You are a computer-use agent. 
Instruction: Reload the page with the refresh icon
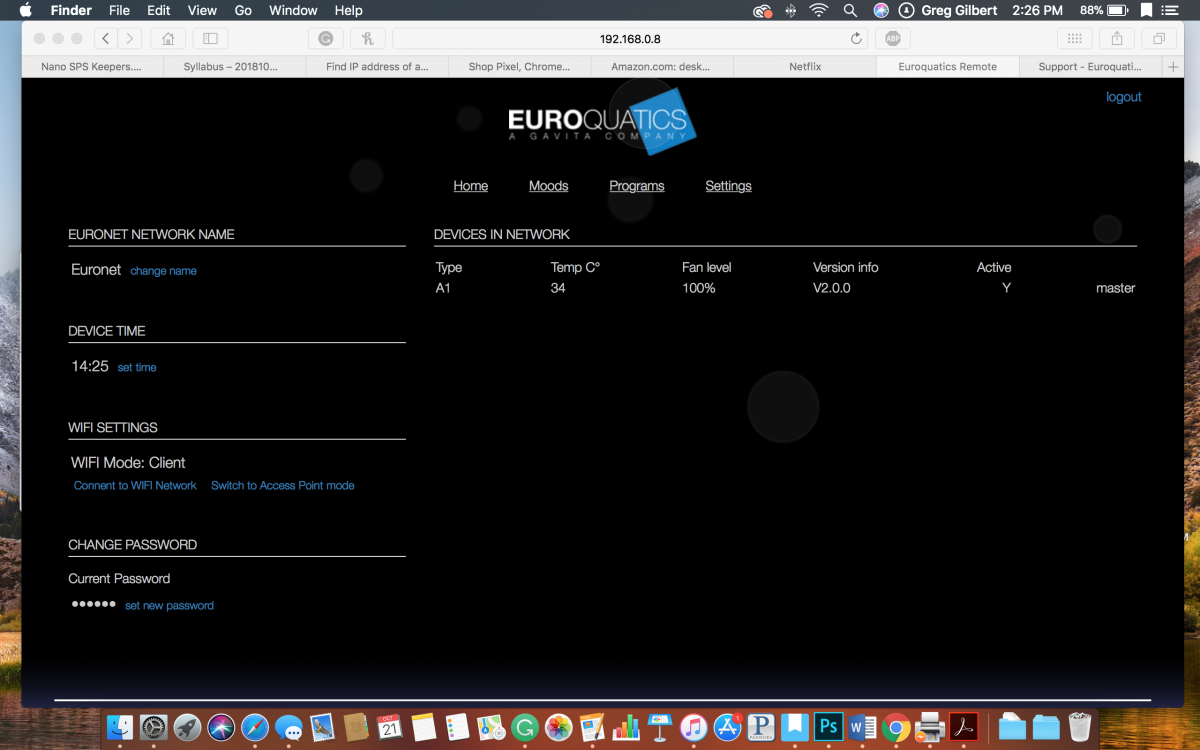tap(856, 39)
